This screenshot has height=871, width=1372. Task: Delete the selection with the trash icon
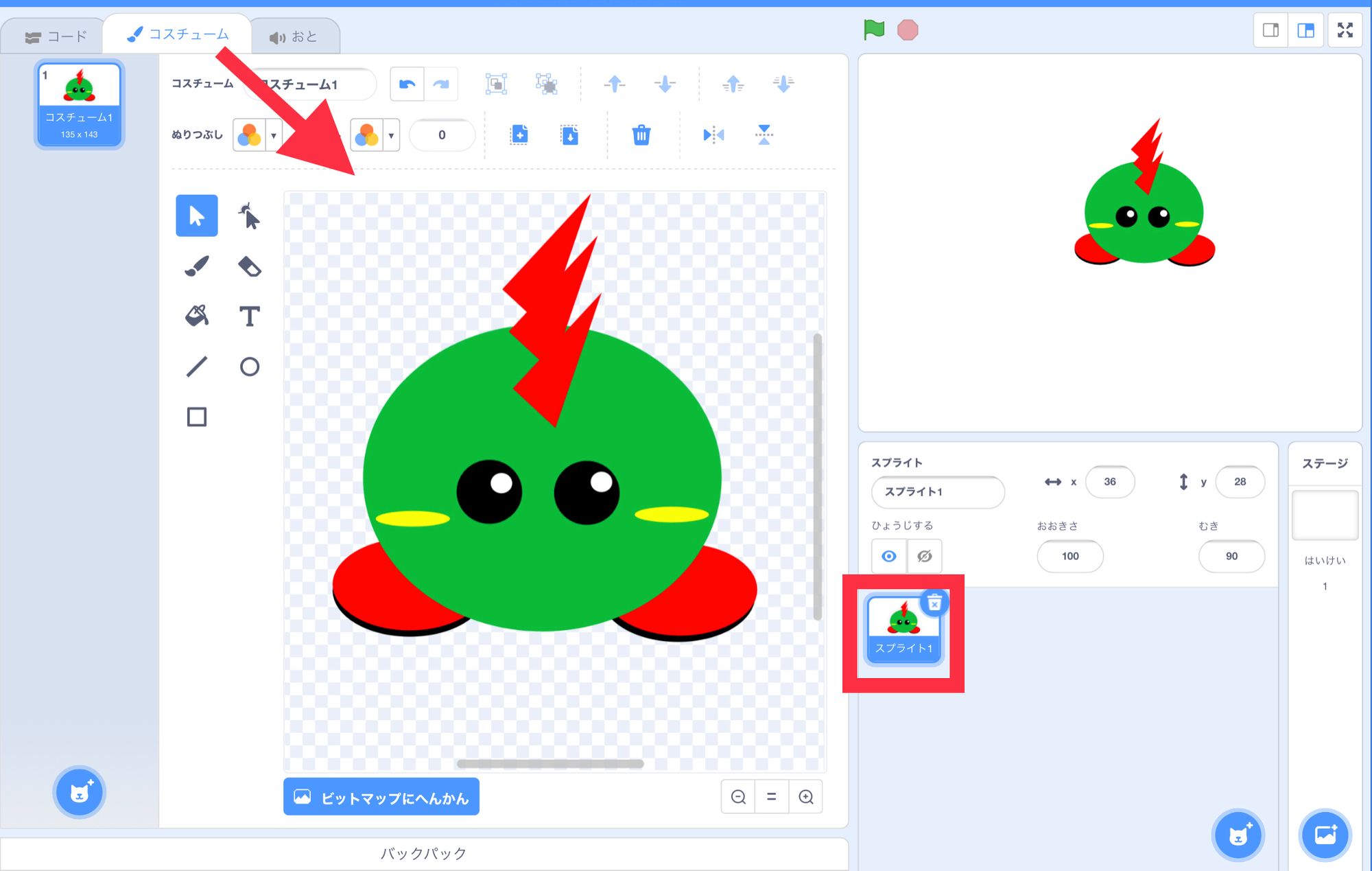[x=641, y=135]
